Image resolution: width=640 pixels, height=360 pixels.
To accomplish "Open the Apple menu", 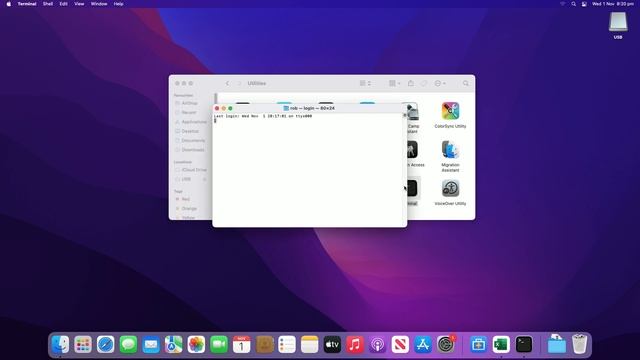I will pos(9,4).
